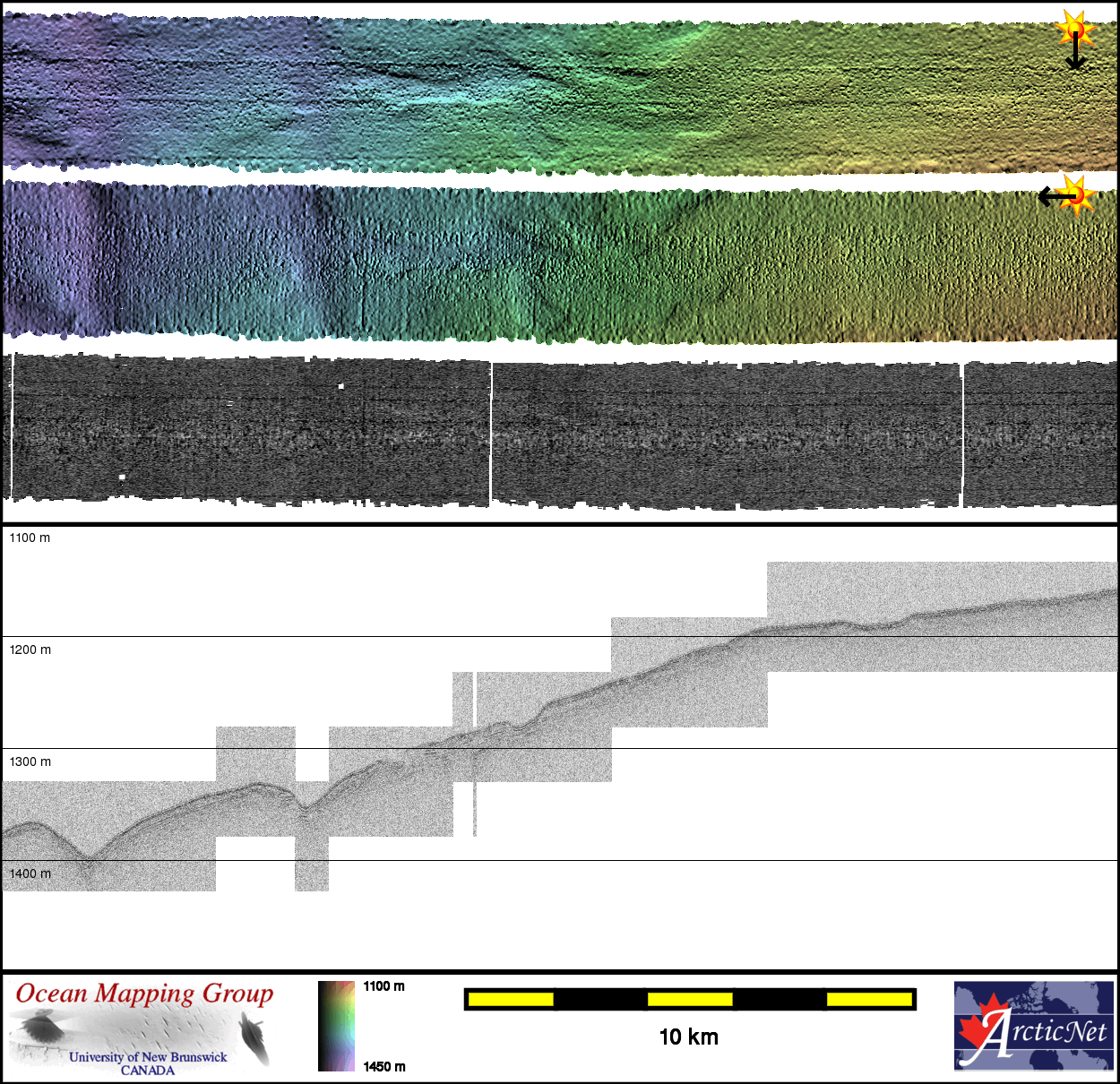
Task: Click the 1100 m depth axis label in profile
Action: click(30, 538)
